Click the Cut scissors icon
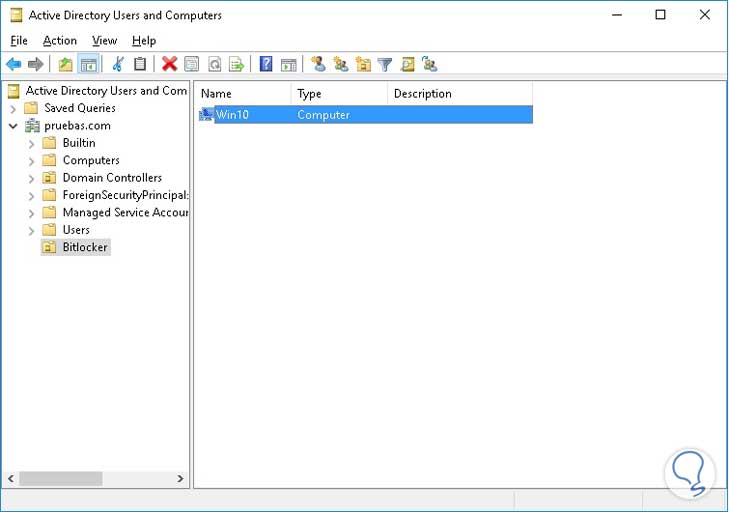The height and width of the screenshot is (512, 730). [x=118, y=64]
